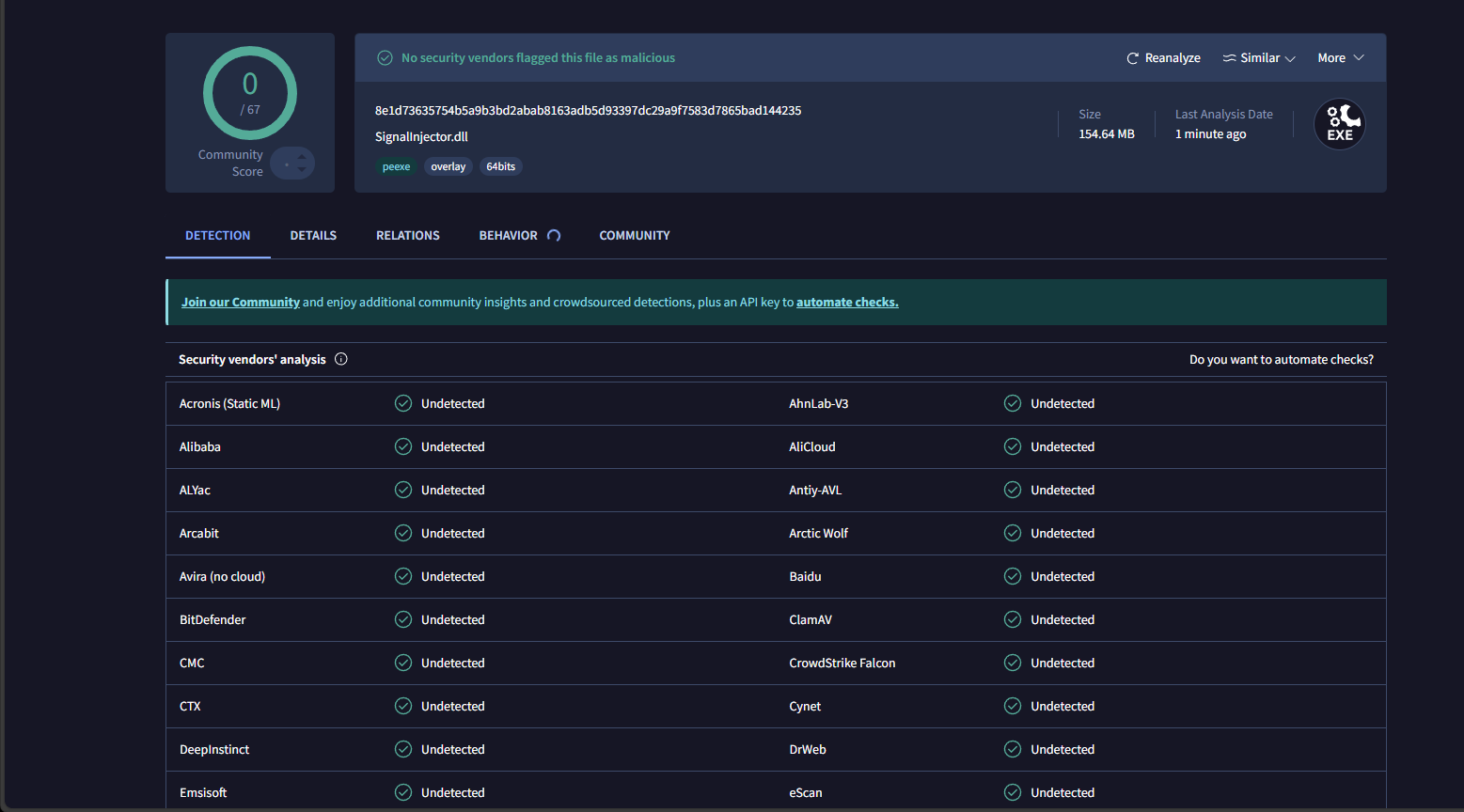The image size is (1464, 812).
Task: Select the overlay tag
Action: coord(448,166)
